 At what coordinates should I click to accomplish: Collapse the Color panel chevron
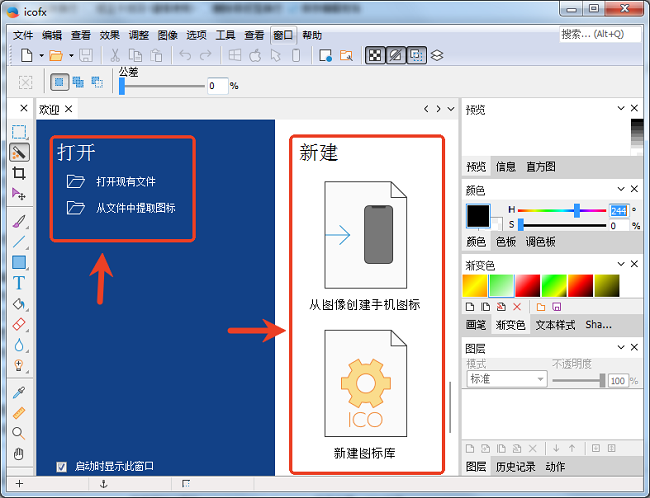[x=621, y=189]
